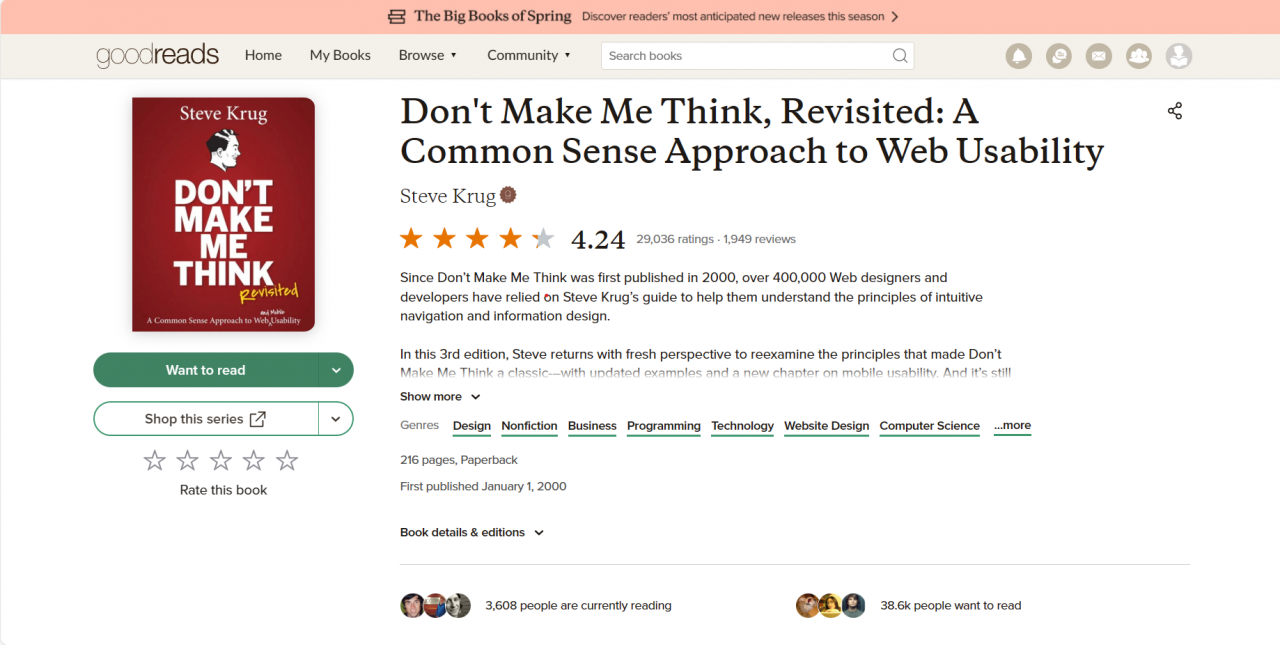The height and width of the screenshot is (645, 1280).
Task: Expand the Shop this series dropdown
Action: coord(335,418)
